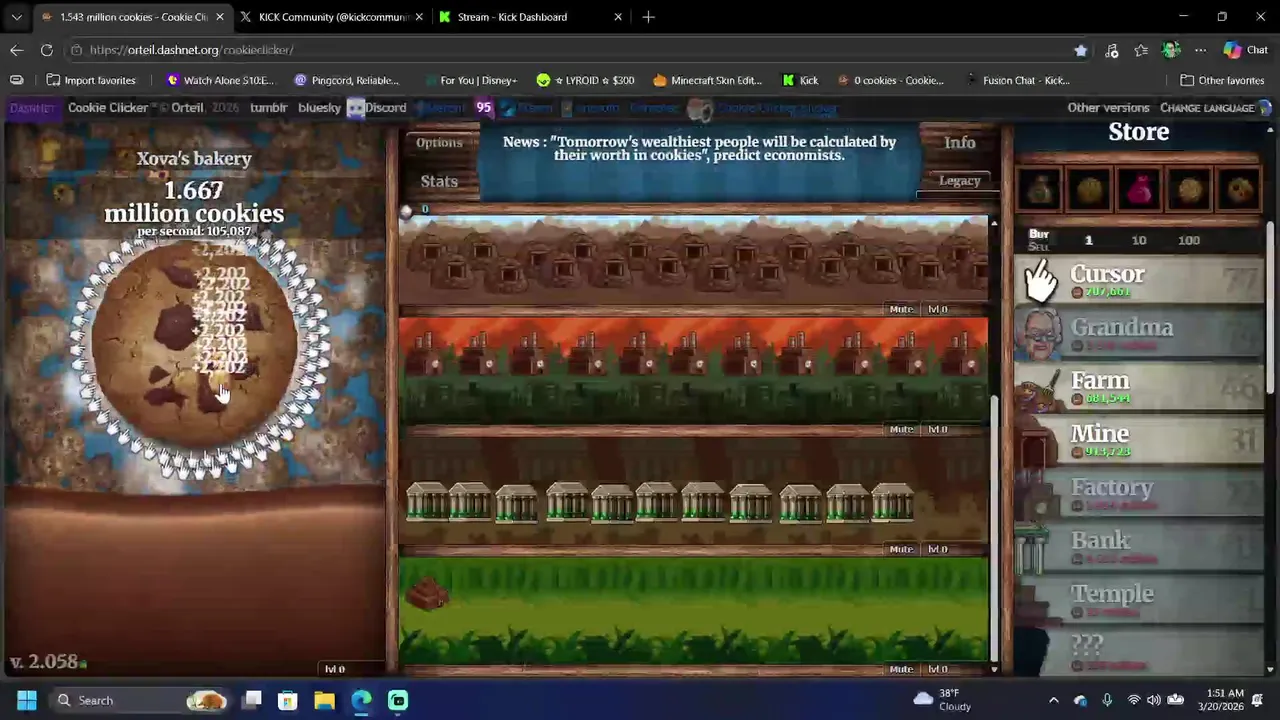Image resolution: width=1280 pixels, height=720 pixels.
Task: Open the bluesky link
Action: point(320,108)
